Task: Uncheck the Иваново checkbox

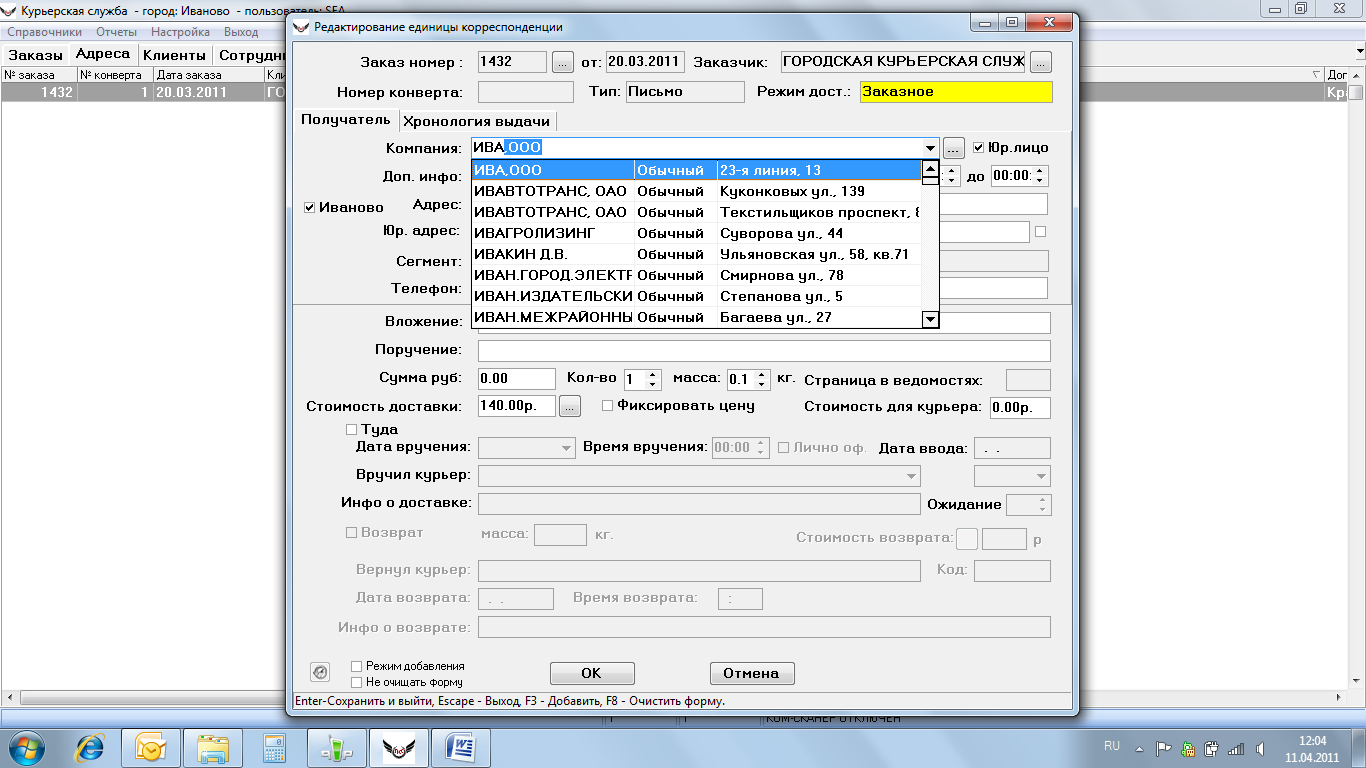Action: pyautogui.click(x=310, y=208)
